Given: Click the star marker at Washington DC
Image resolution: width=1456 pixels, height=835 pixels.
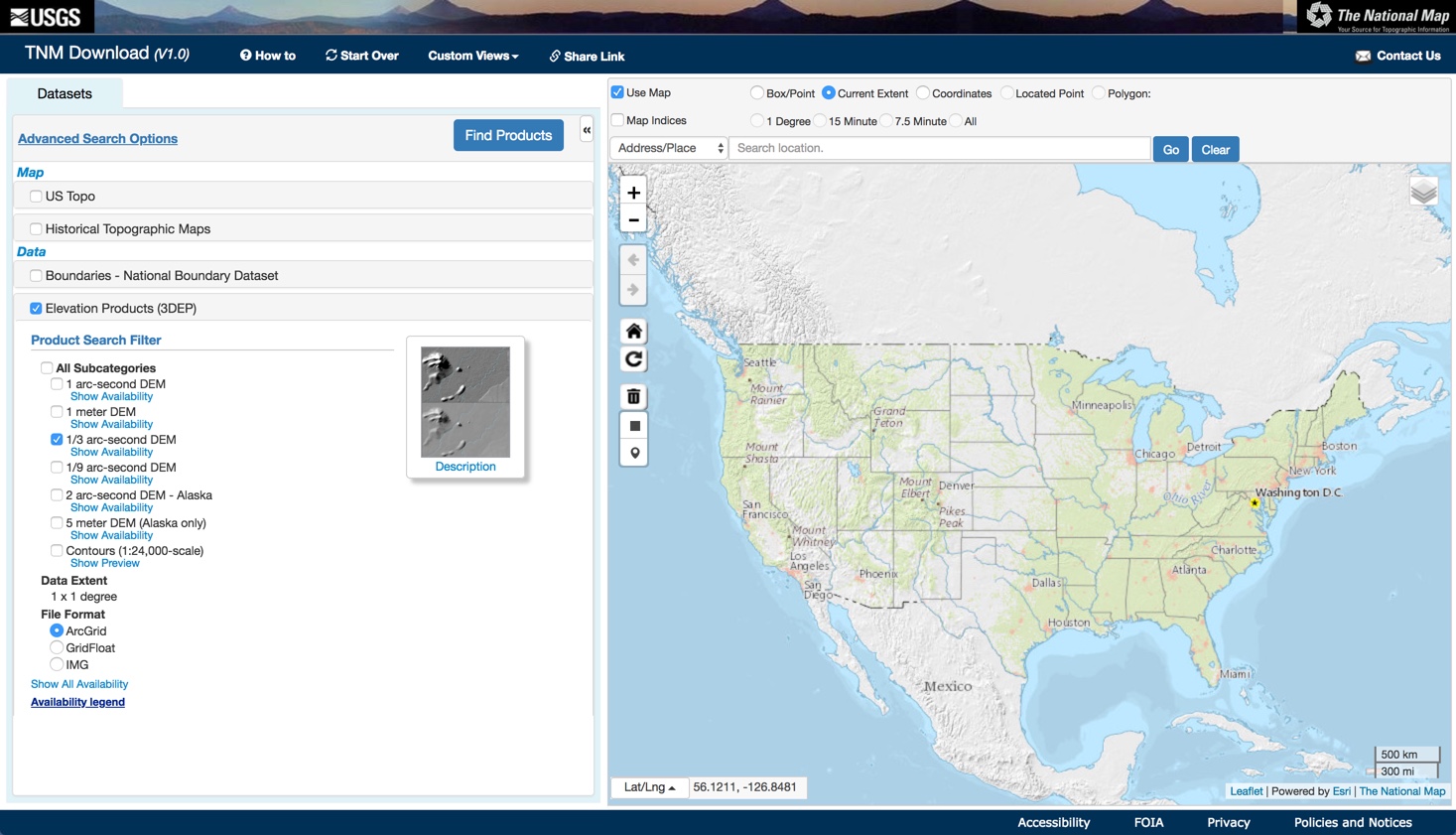Looking at the screenshot, I should click(x=1255, y=503).
